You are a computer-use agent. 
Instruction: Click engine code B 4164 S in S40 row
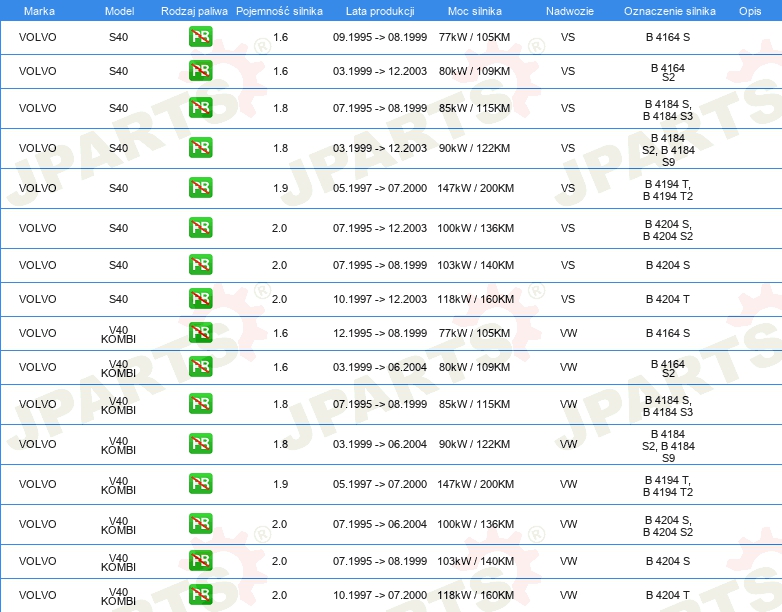coord(668,37)
